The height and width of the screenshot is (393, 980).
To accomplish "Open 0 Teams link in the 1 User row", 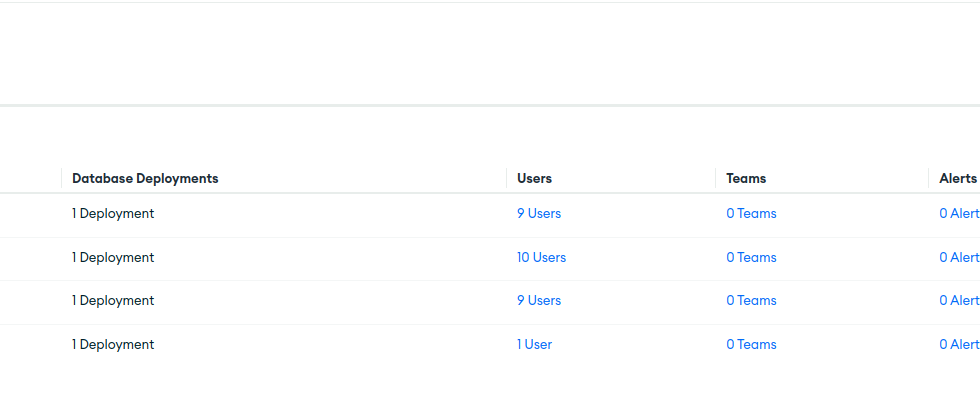I will (751, 344).
